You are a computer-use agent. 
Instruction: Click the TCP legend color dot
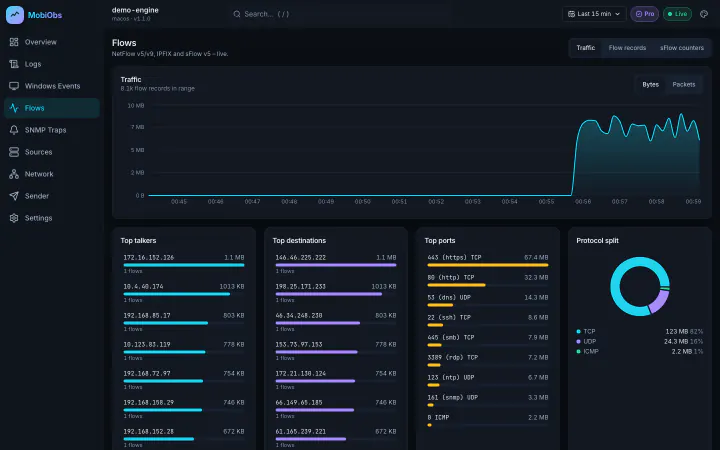[579, 332]
